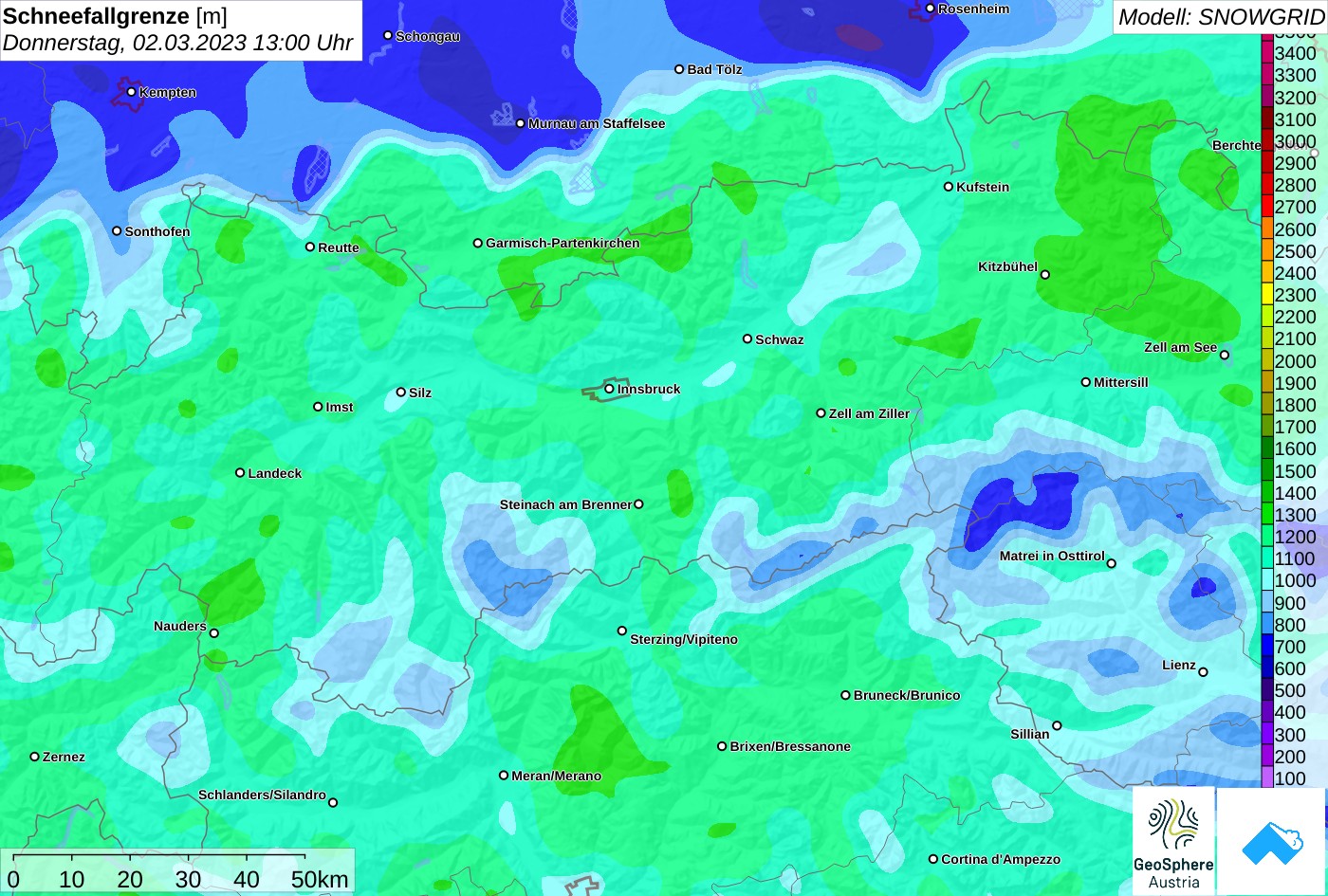The image size is (1328, 896).
Task: Click the Modell: SNOWGRID label
Action: click(x=1221, y=16)
